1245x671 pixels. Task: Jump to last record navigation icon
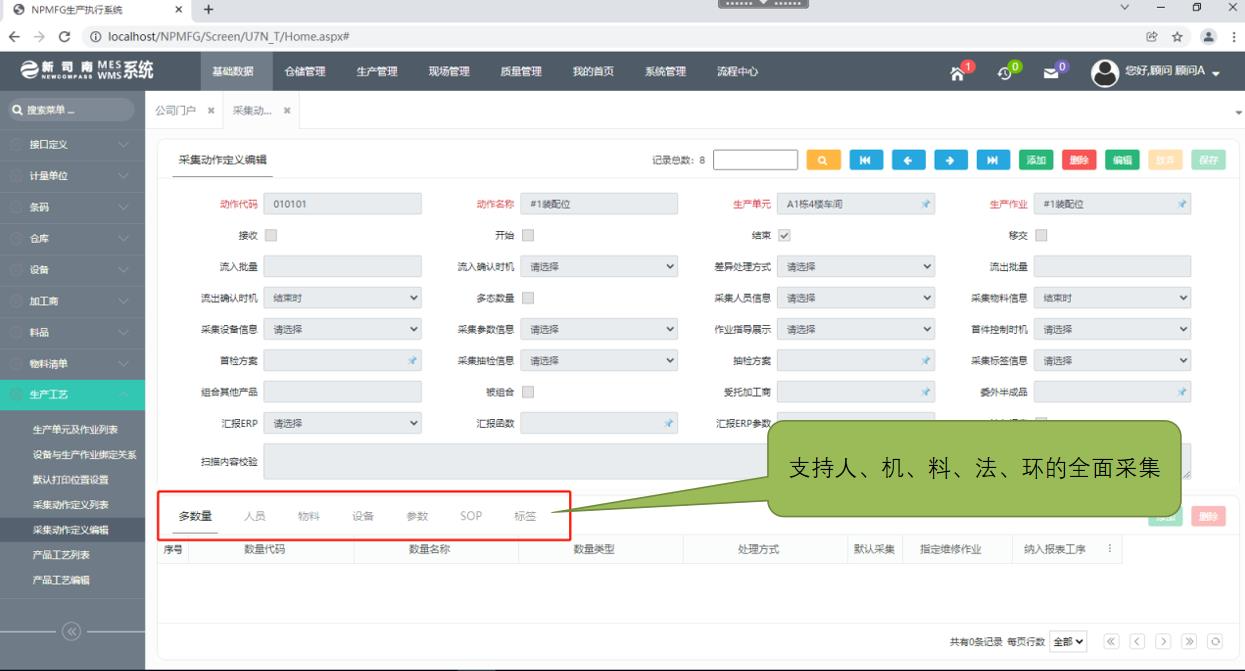(993, 160)
